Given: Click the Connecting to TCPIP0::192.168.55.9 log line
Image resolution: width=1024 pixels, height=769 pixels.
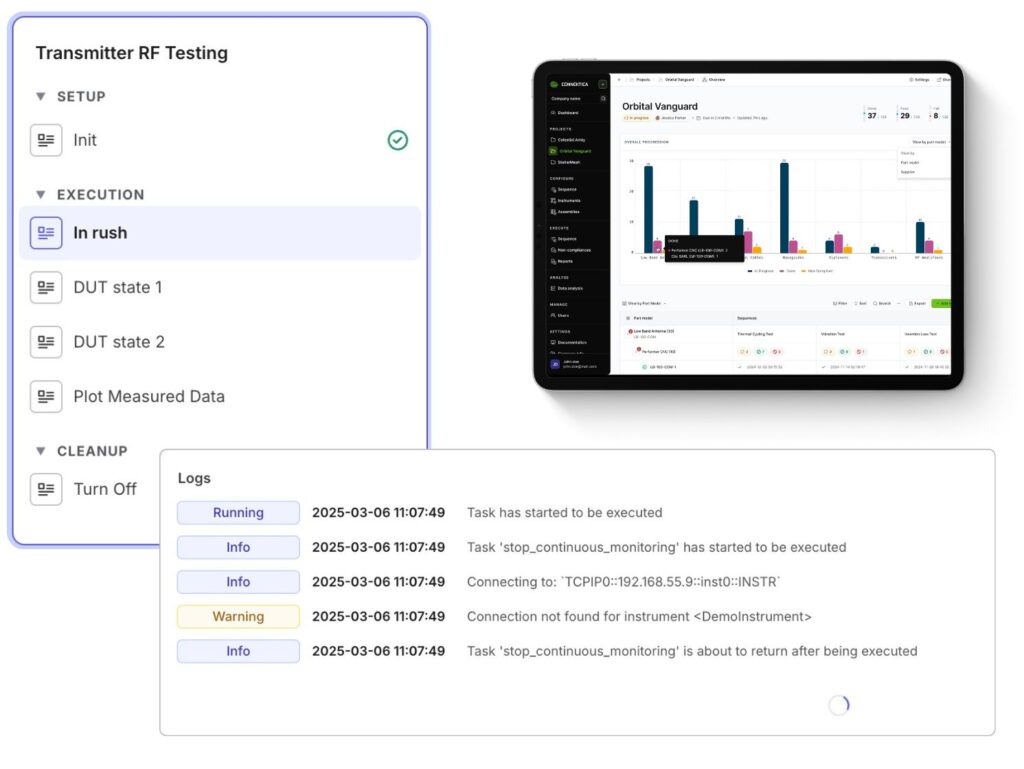Looking at the screenshot, I should tap(624, 582).
